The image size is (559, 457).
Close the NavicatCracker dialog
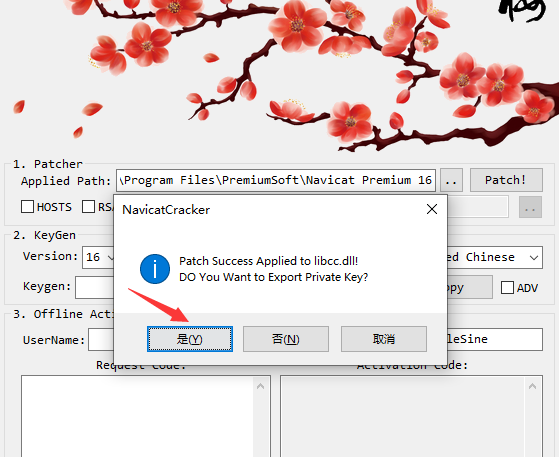(432, 209)
